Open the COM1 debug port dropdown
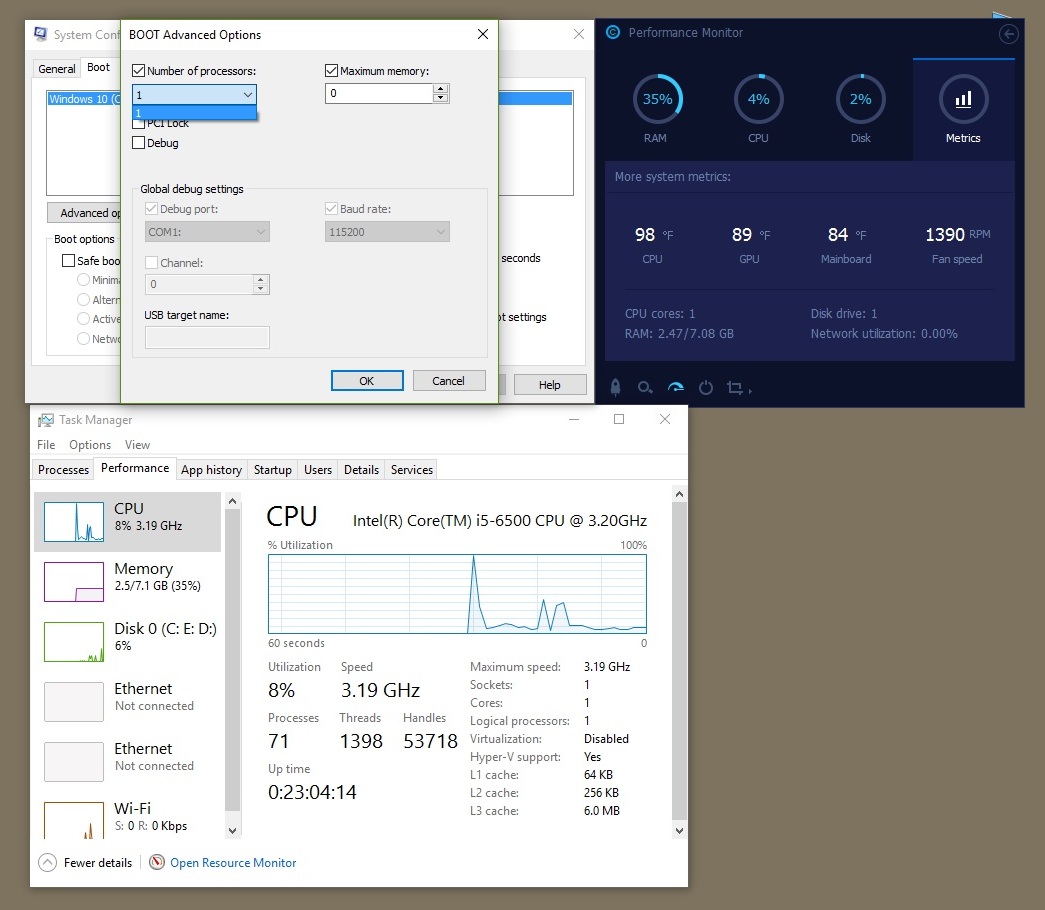The height and width of the screenshot is (910, 1045). [x=207, y=232]
